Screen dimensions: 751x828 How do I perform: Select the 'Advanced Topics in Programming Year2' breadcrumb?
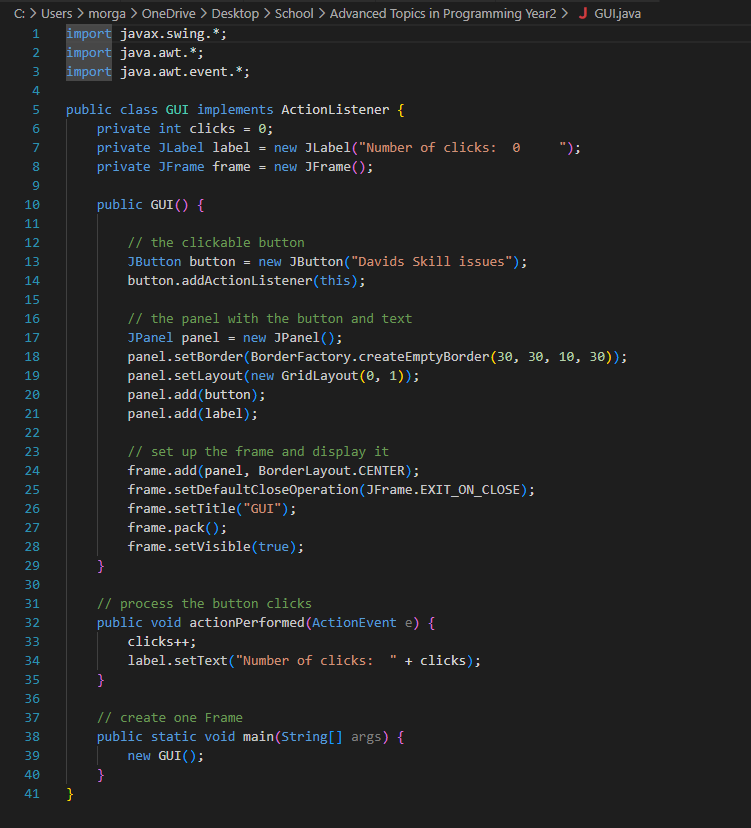click(x=443, y=13)
